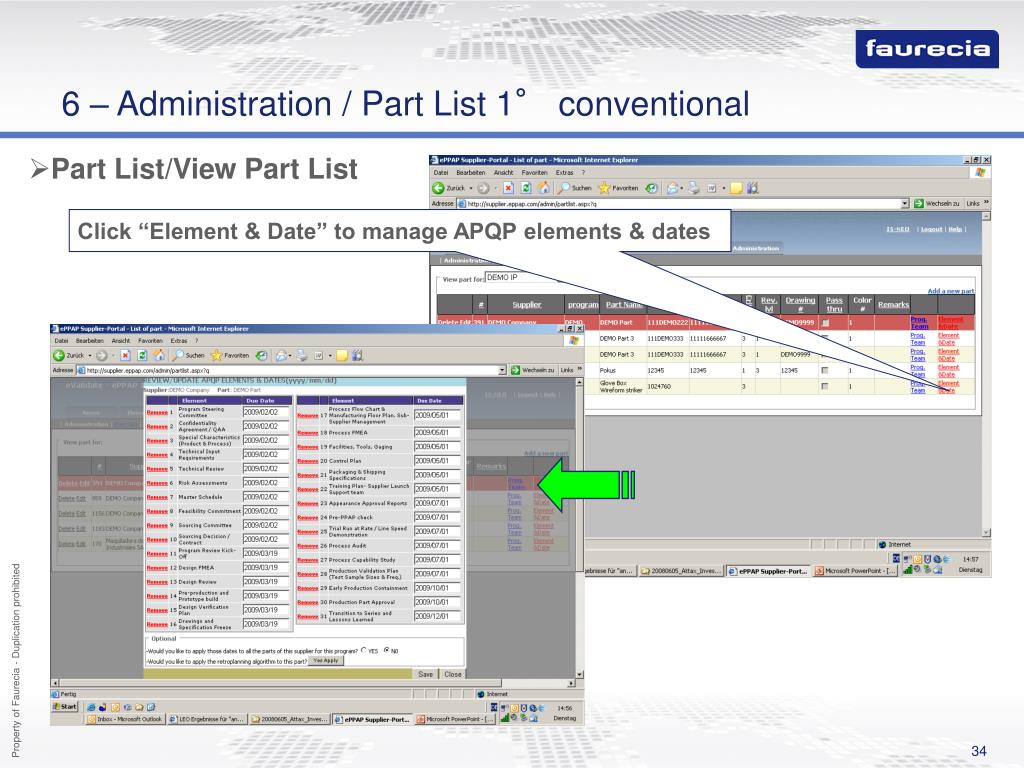Open Back button history dropdown in front window

[89, 356]
